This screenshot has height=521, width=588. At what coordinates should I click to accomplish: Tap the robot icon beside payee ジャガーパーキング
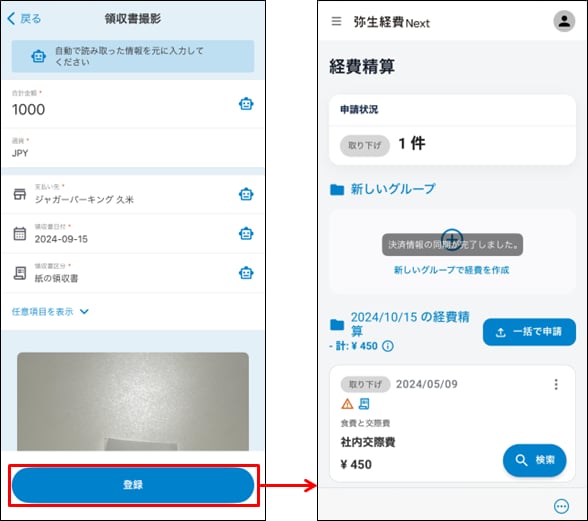point(246,194)
